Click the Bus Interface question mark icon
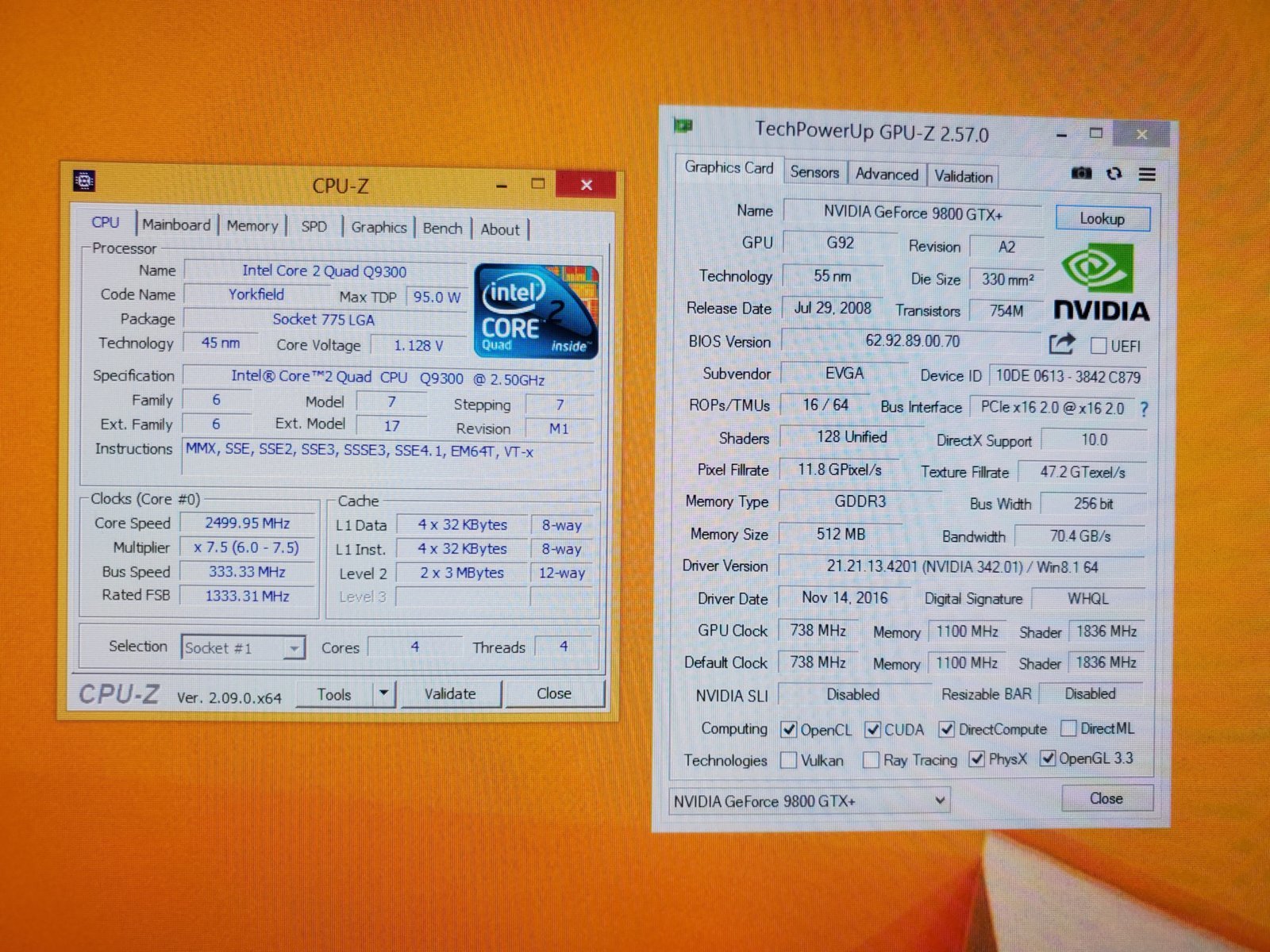 [1144, 409]
